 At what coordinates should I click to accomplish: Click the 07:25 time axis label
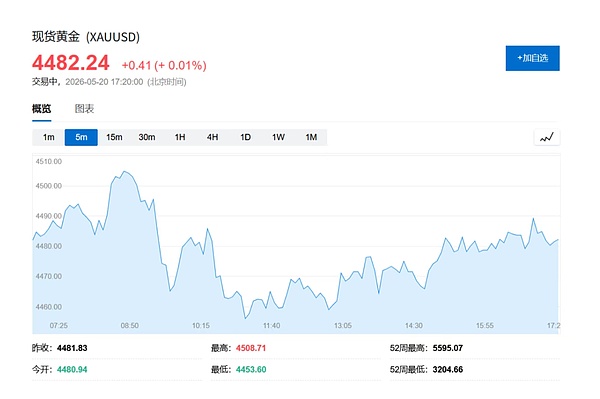(x=59, y=326)
